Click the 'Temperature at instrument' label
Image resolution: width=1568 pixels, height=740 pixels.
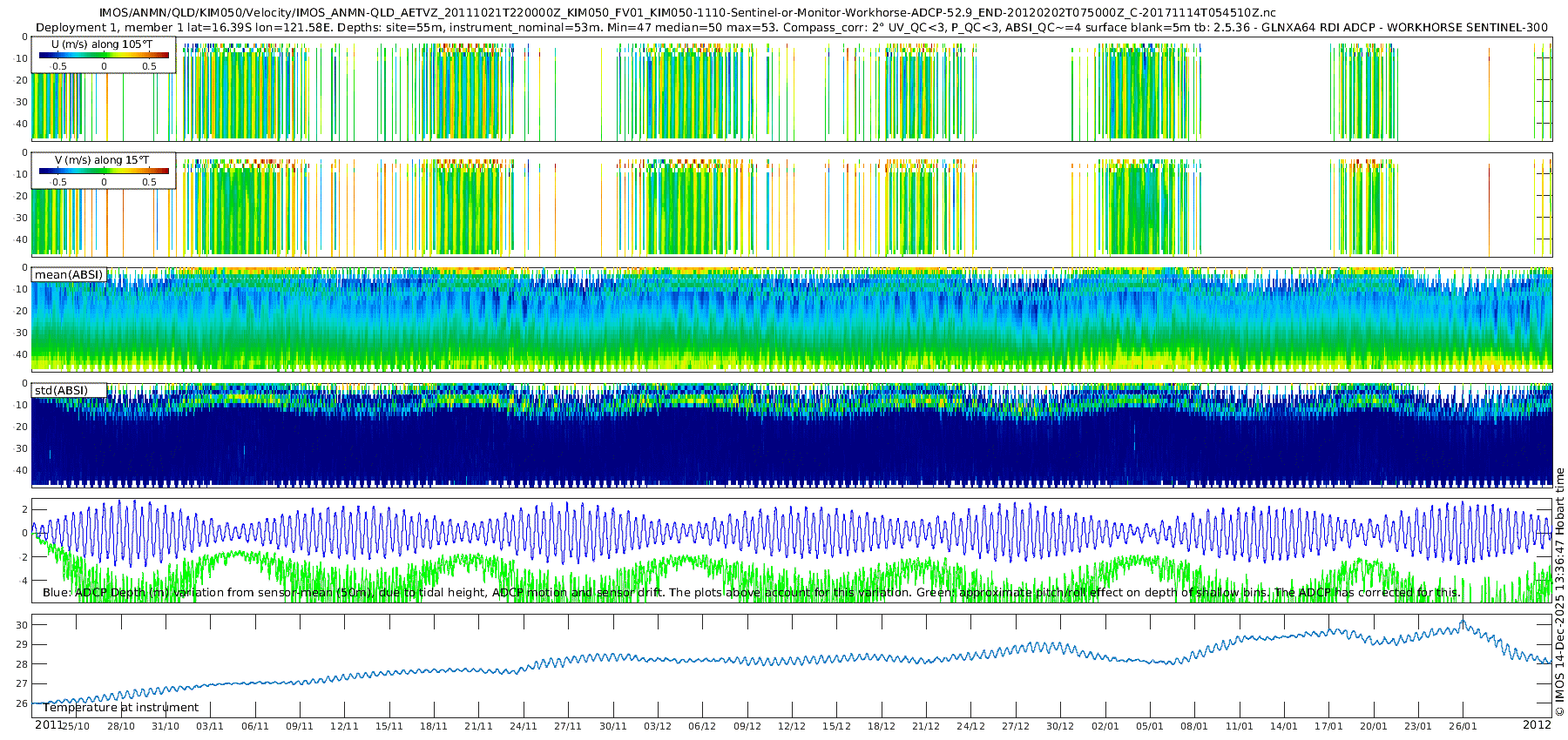tap(121, 708)
